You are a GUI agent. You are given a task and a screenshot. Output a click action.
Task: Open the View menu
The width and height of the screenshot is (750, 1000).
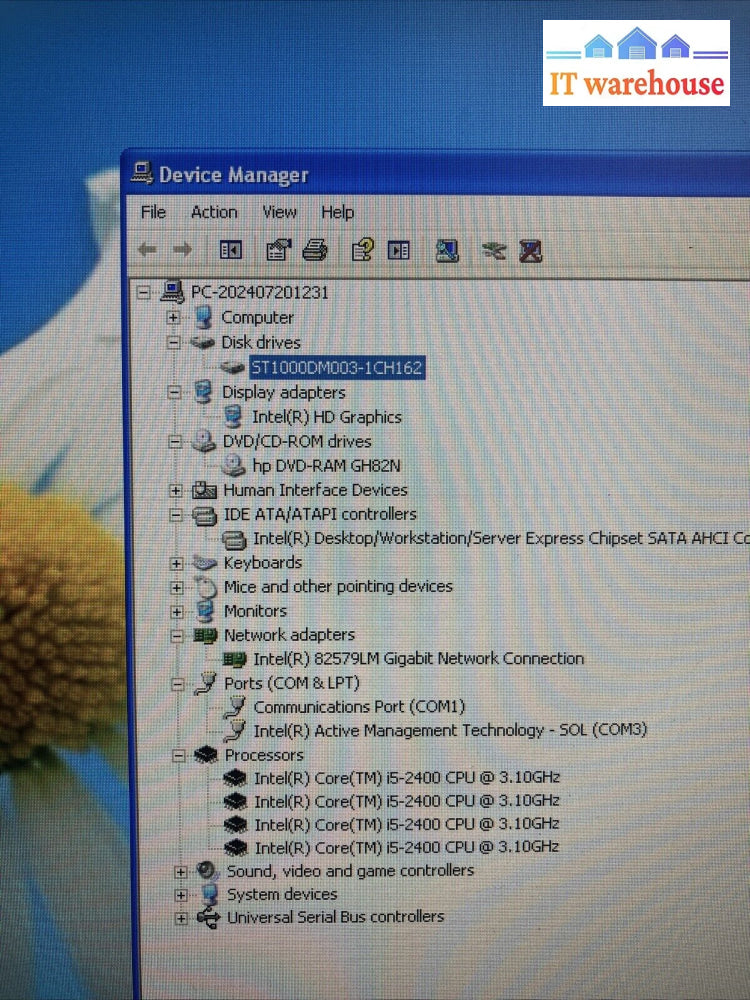pos(279,212)
